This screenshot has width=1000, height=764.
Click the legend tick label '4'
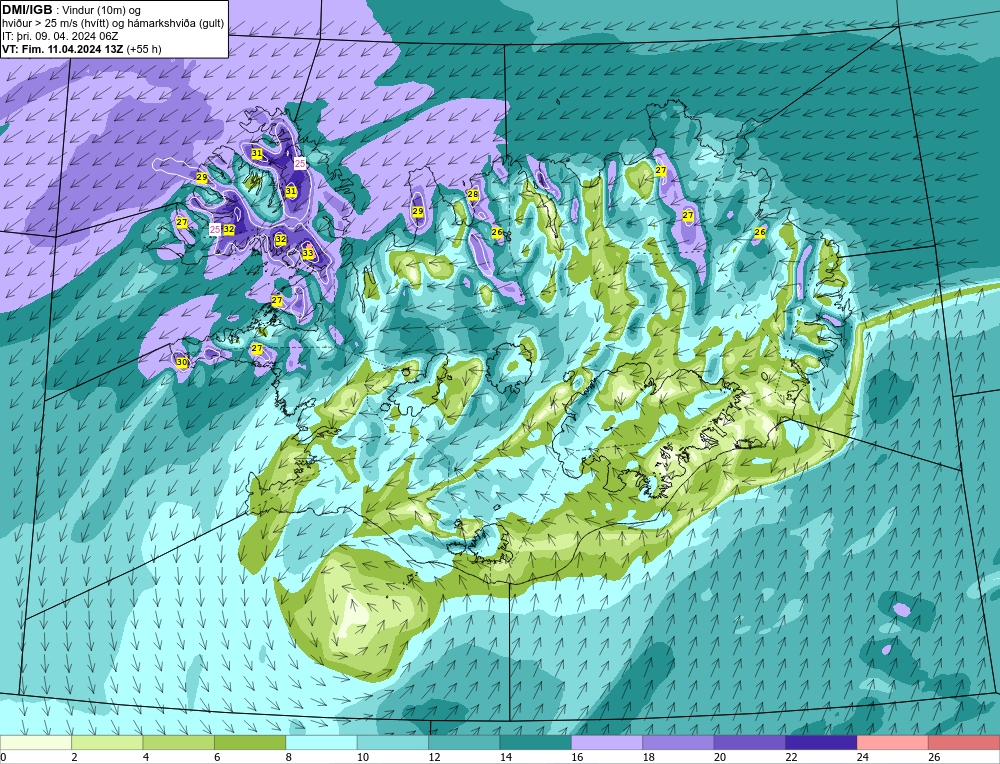[146, 757]
